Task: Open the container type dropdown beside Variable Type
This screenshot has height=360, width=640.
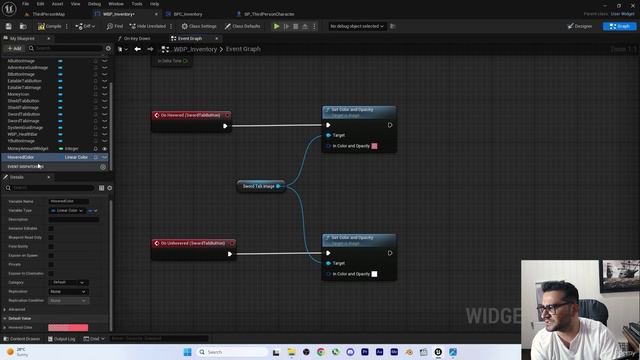Action: [93, 210]
